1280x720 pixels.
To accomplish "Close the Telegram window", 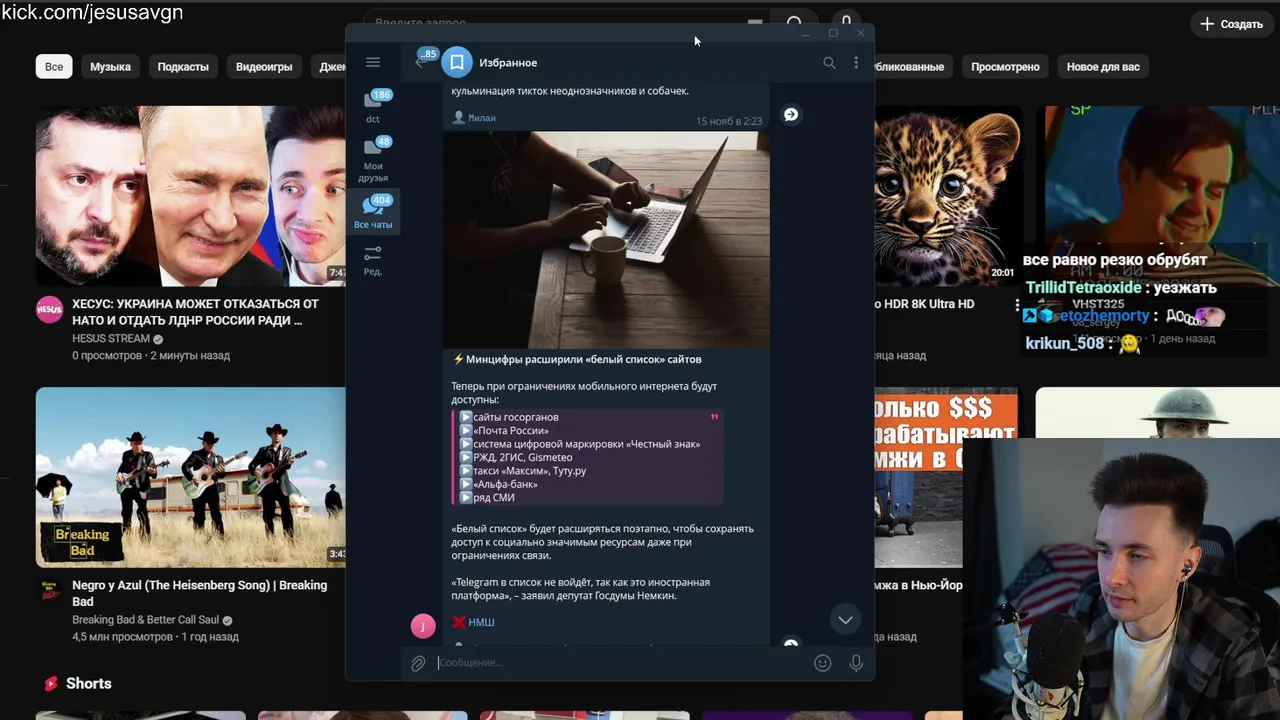I will pos(861,33).
